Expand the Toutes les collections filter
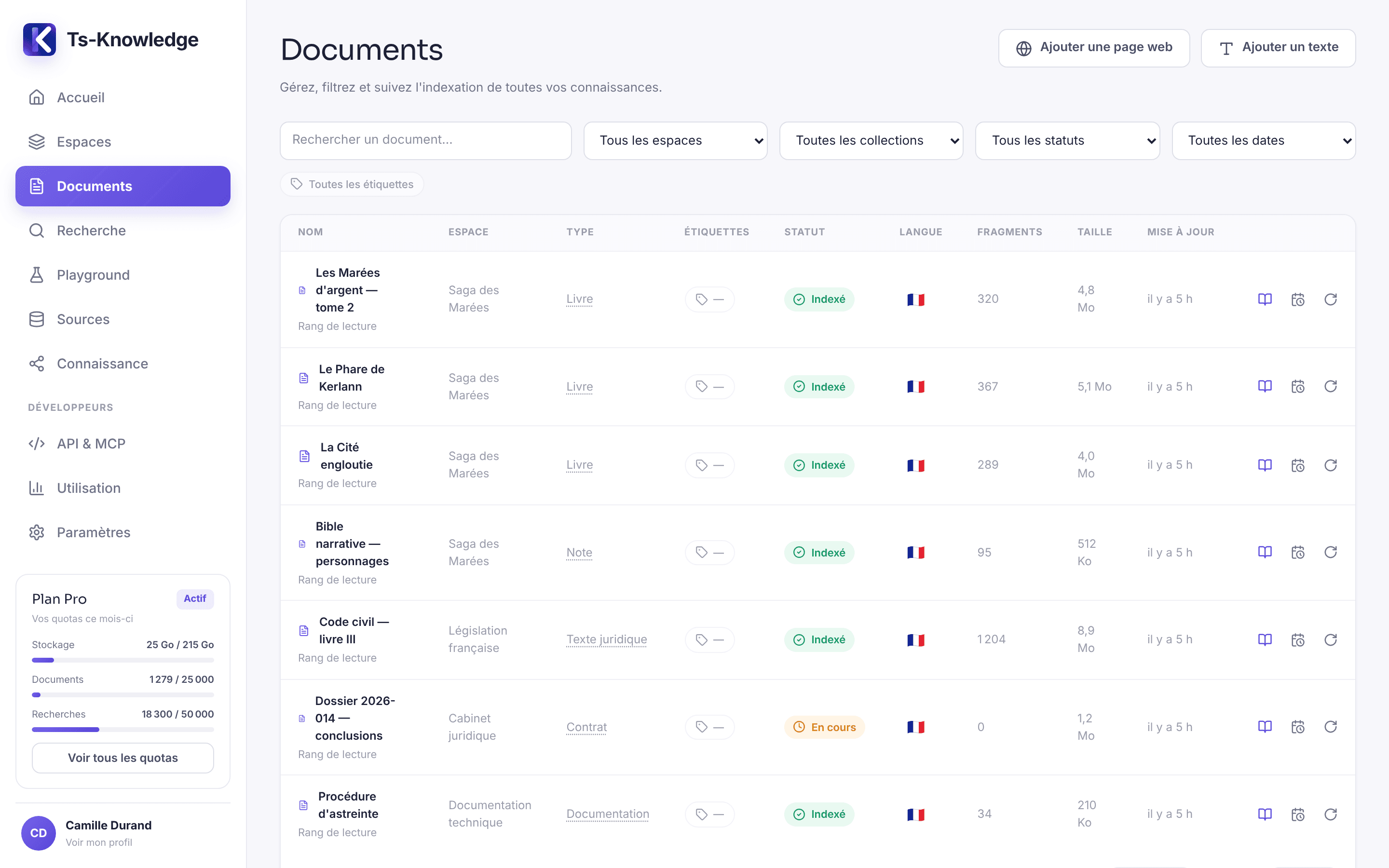 click(x=872, y=141)
